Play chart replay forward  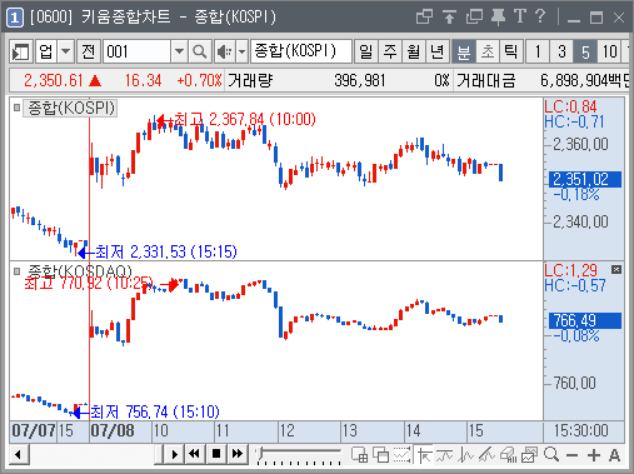[x=174, y=454]
